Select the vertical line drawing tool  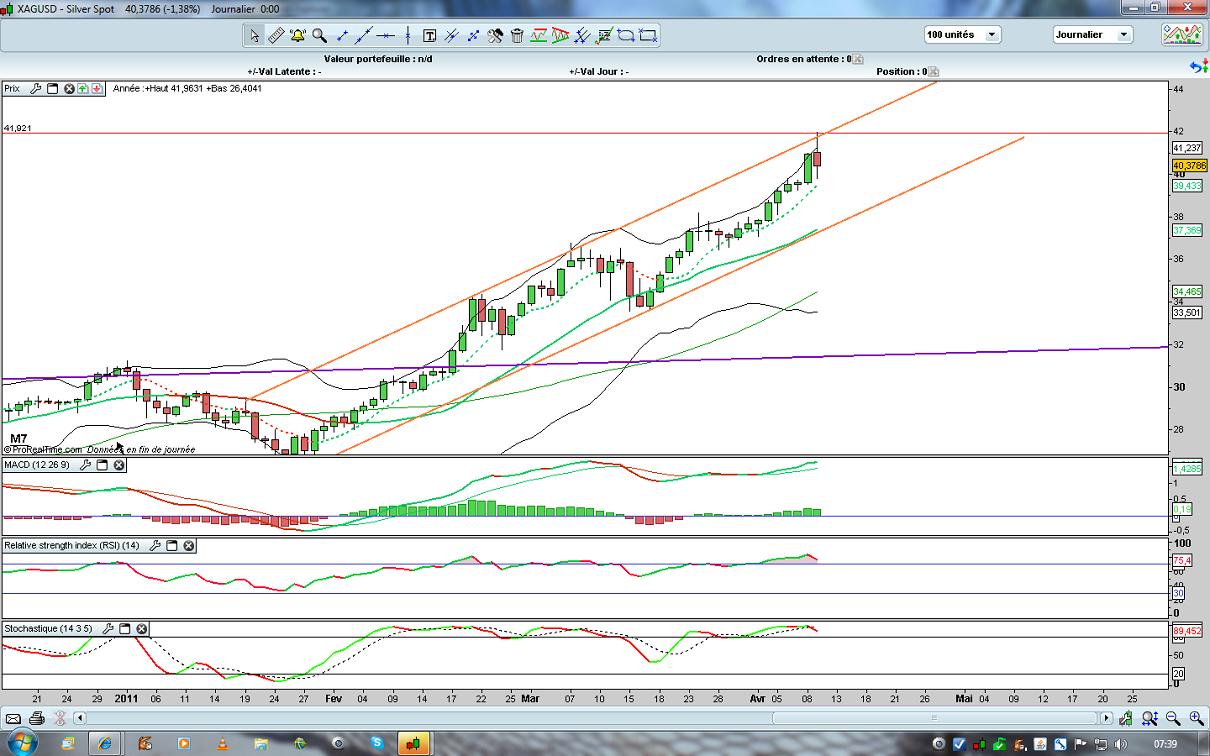pos(408,35)
